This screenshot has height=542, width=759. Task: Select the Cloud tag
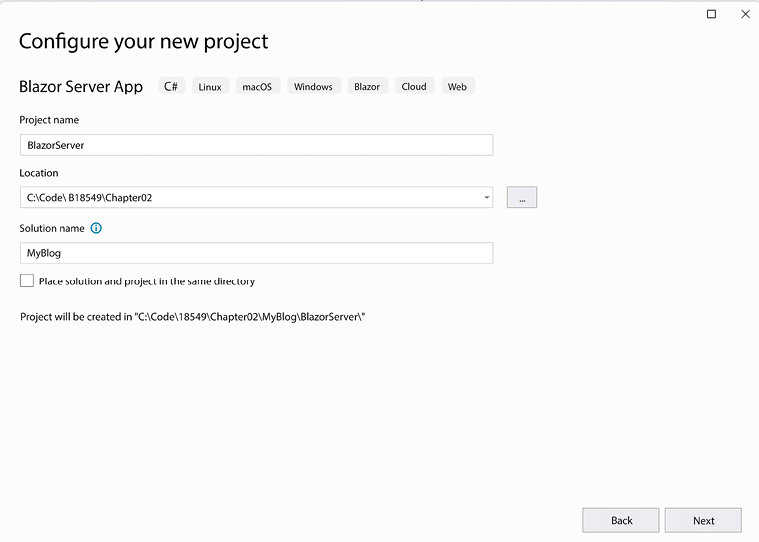414,87
